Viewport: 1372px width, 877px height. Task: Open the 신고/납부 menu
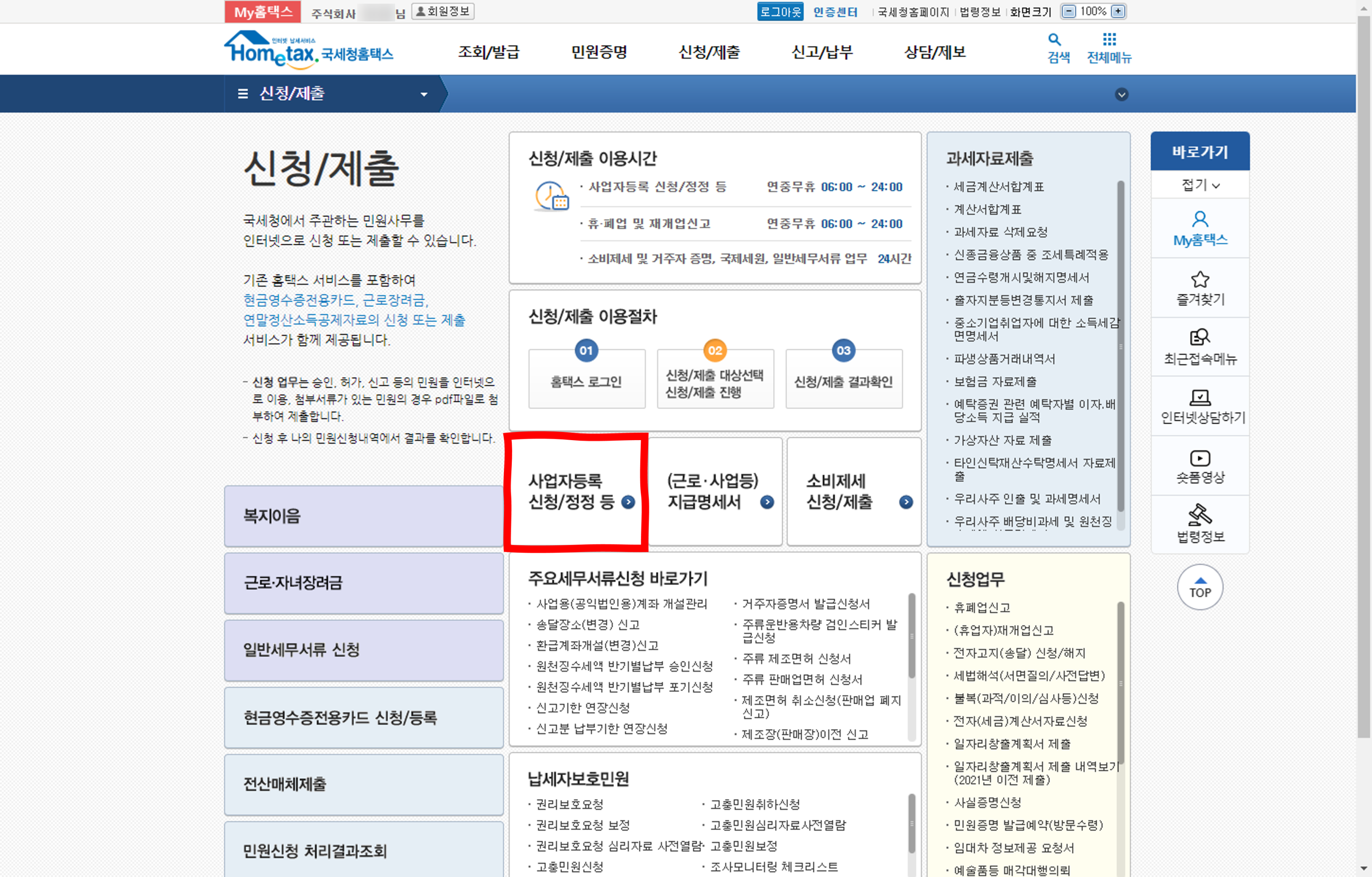822,53
